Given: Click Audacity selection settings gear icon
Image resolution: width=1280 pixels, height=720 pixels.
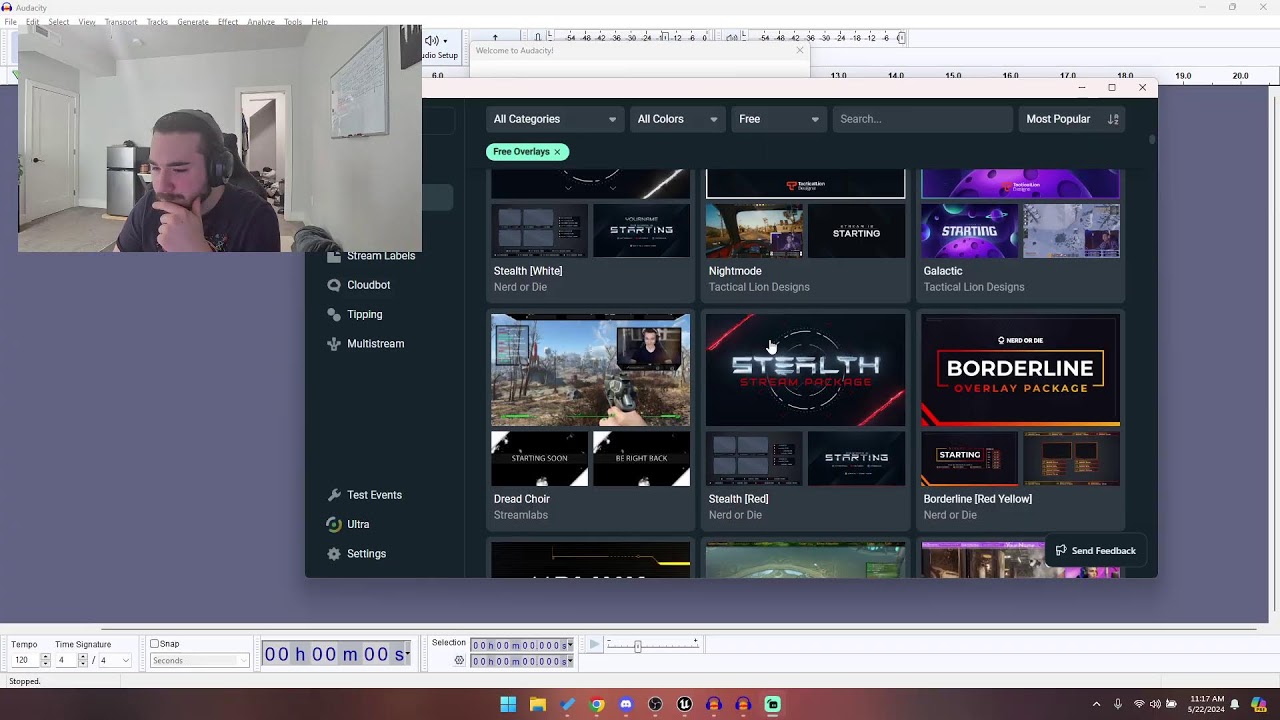Looking at the screenshot, I should [x=459, y=661].
